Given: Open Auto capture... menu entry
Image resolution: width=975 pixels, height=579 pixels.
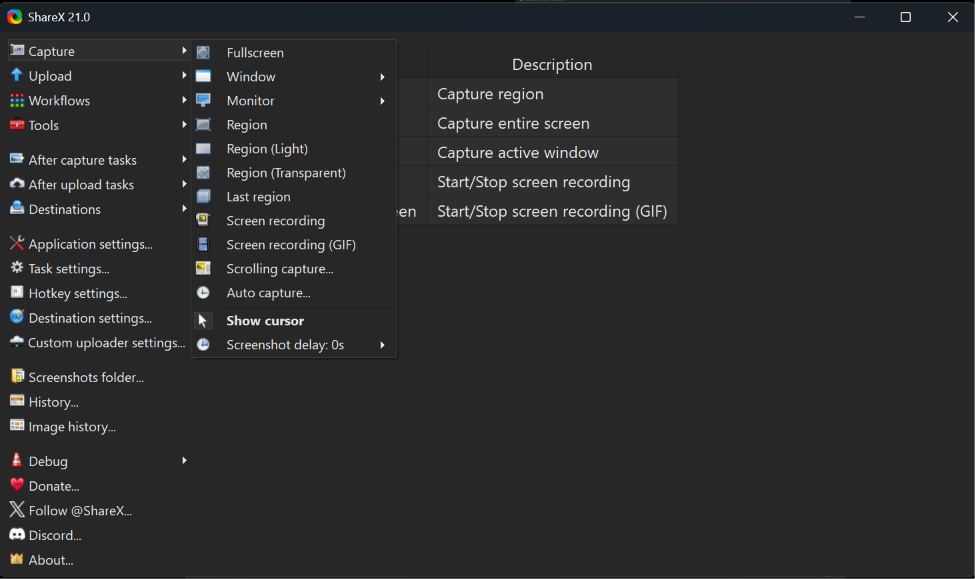Looking at the screenshot, I should pos(293,293).
